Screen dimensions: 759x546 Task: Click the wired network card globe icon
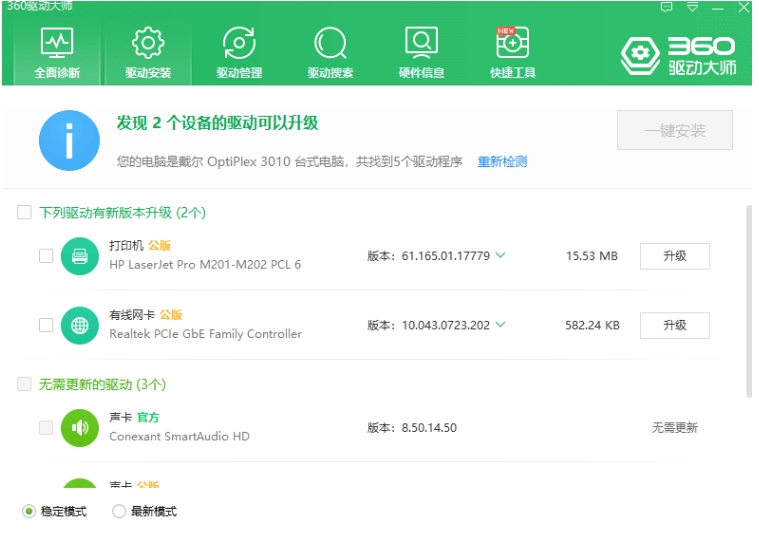coord(80,325)
